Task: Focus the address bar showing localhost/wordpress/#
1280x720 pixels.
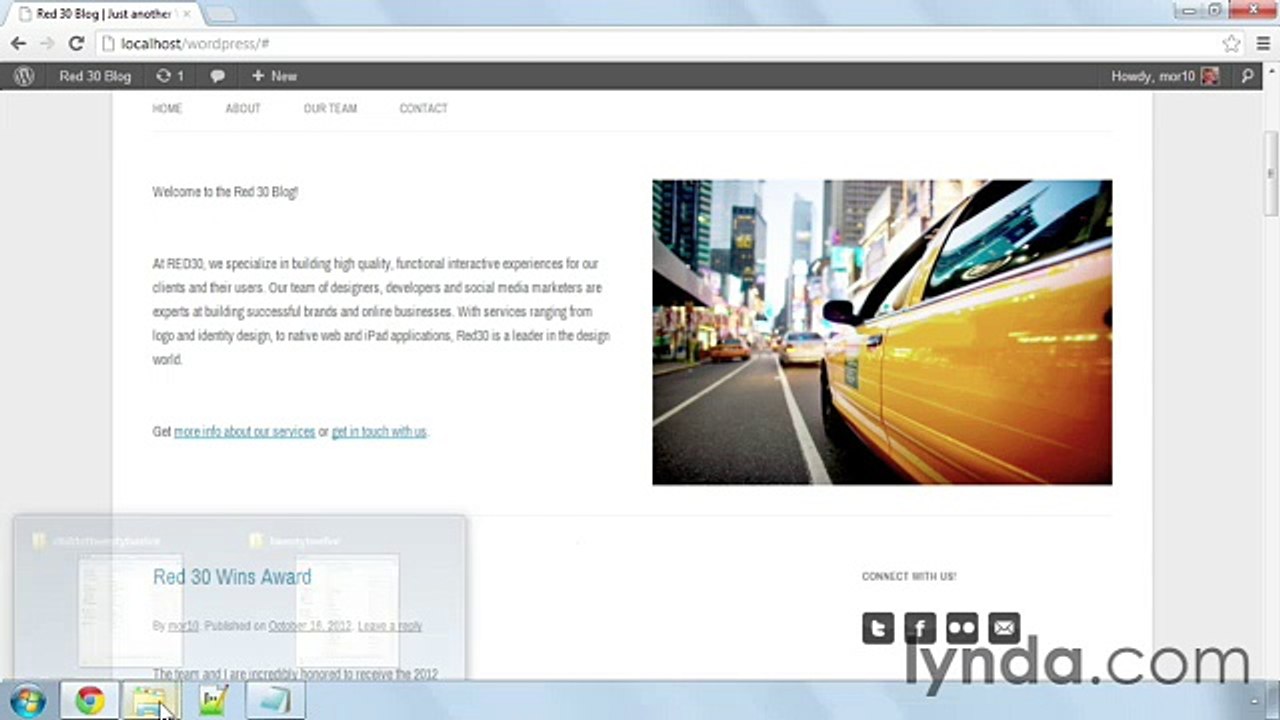Action: [671, 44]
